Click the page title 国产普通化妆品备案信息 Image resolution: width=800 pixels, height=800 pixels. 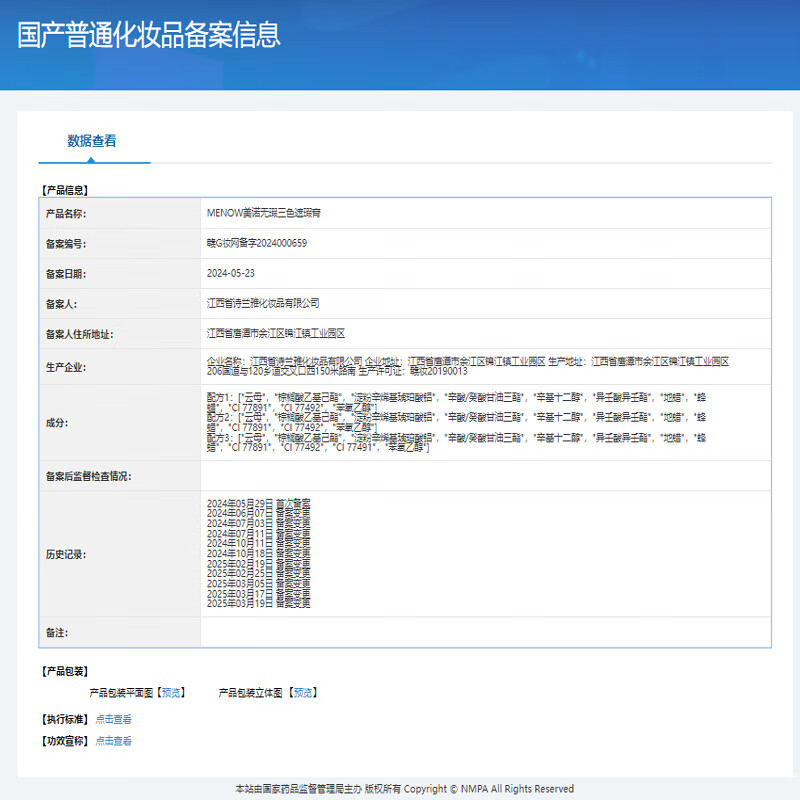pos(149,34)
